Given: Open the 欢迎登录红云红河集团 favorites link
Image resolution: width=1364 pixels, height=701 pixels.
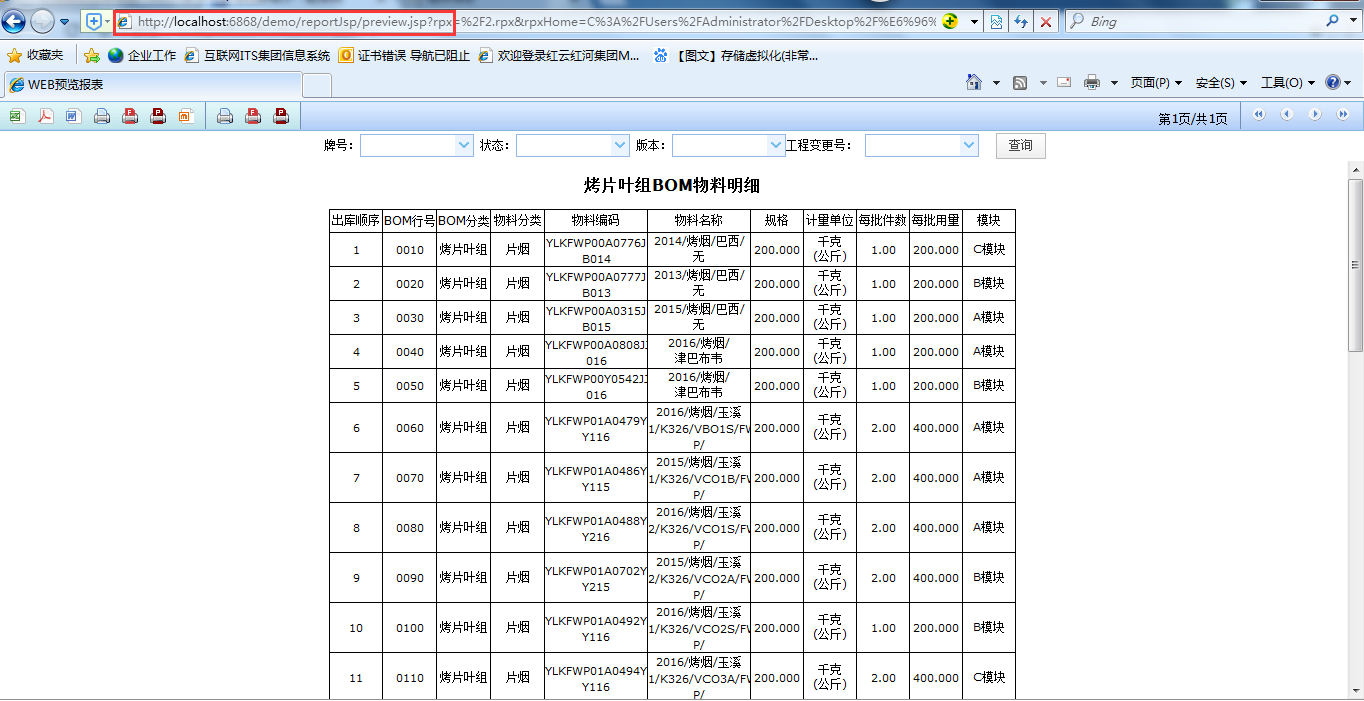Looking at the screenshot, I should point(559,55).
